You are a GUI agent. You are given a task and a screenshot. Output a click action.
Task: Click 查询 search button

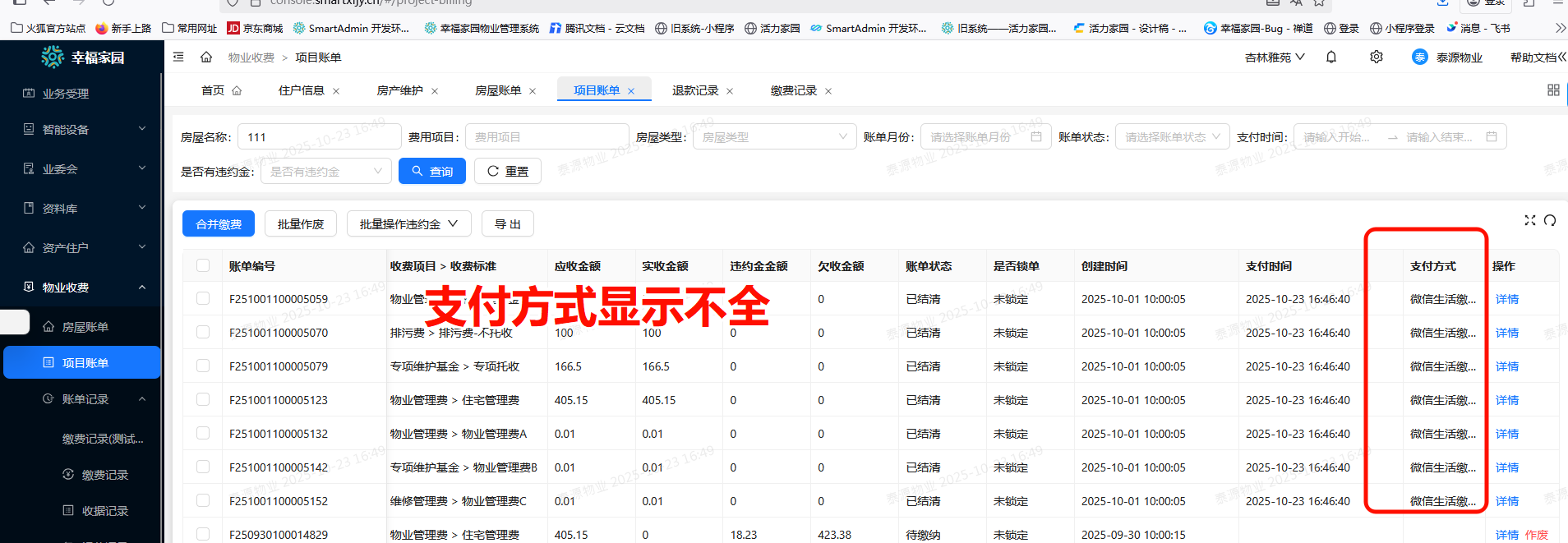point(432,171)
